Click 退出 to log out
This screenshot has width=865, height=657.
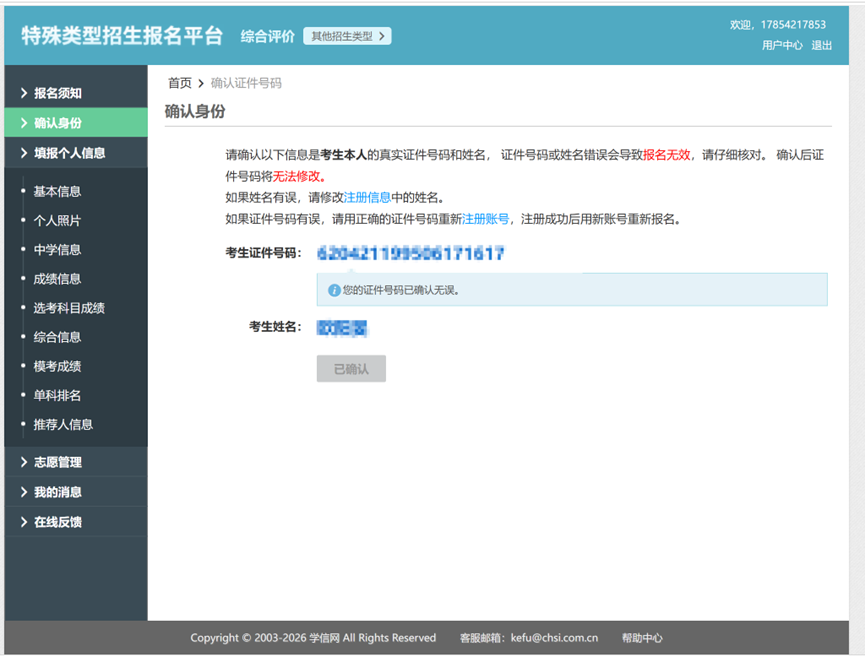click(821, 45)
